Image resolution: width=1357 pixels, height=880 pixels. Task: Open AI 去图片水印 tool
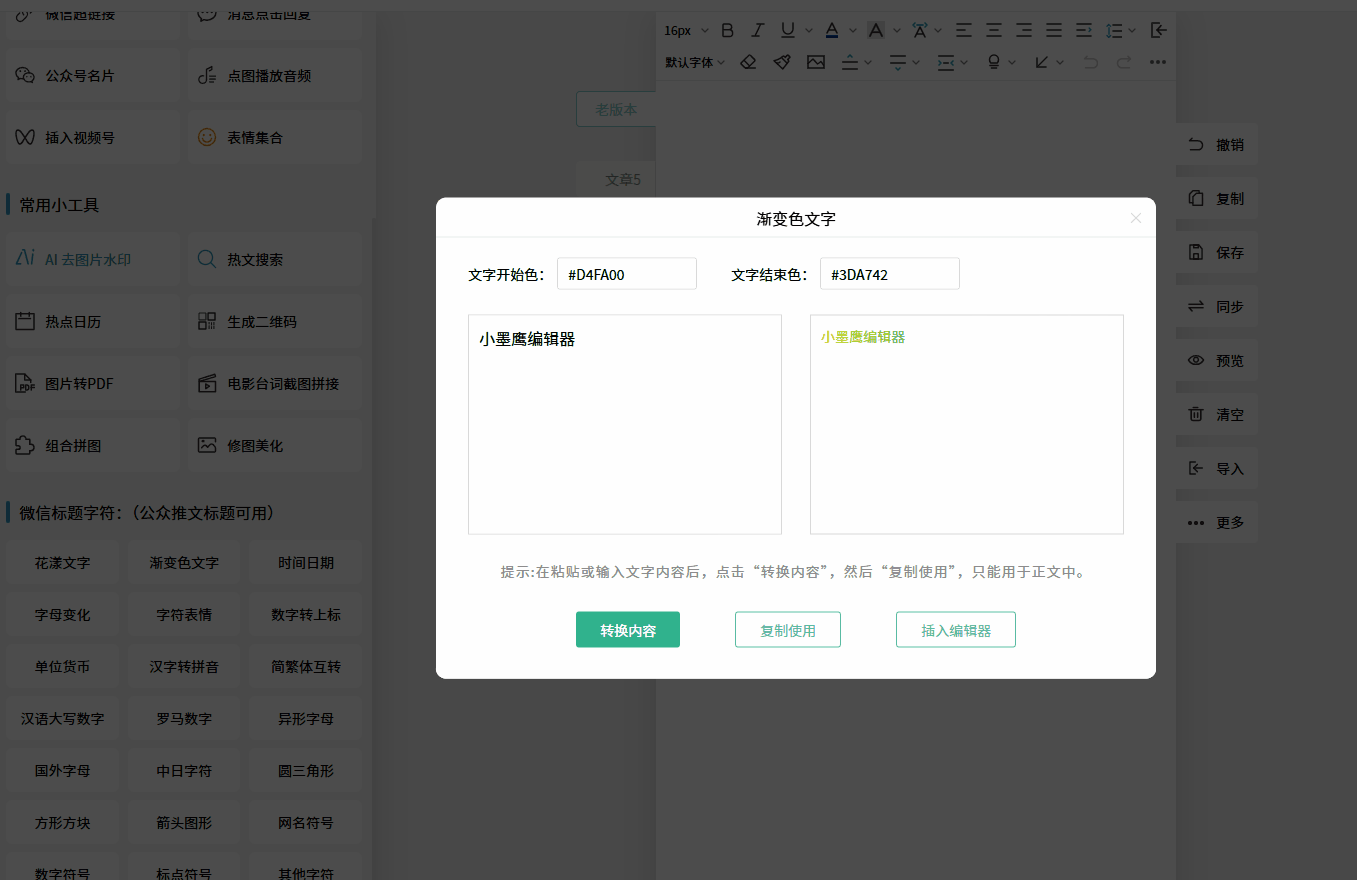coord(91,259)
